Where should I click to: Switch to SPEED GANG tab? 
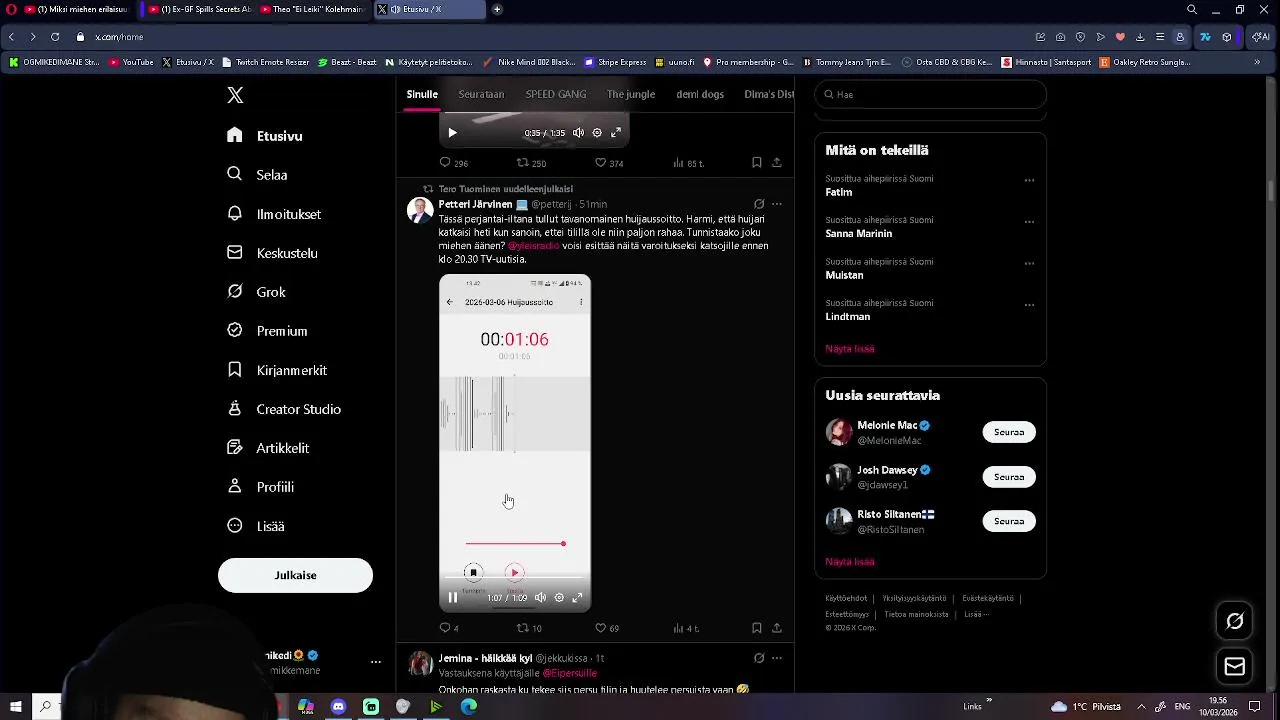click(556, 94)
